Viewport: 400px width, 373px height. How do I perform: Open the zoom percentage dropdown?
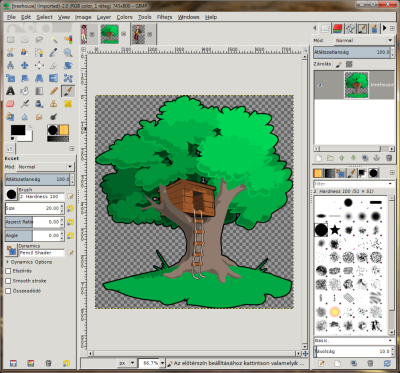click(162, 363)
